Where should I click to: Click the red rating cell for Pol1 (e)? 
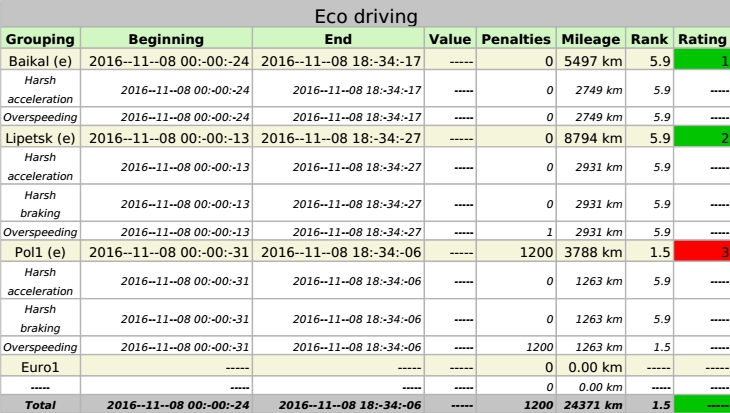click(x=702, y=251)
